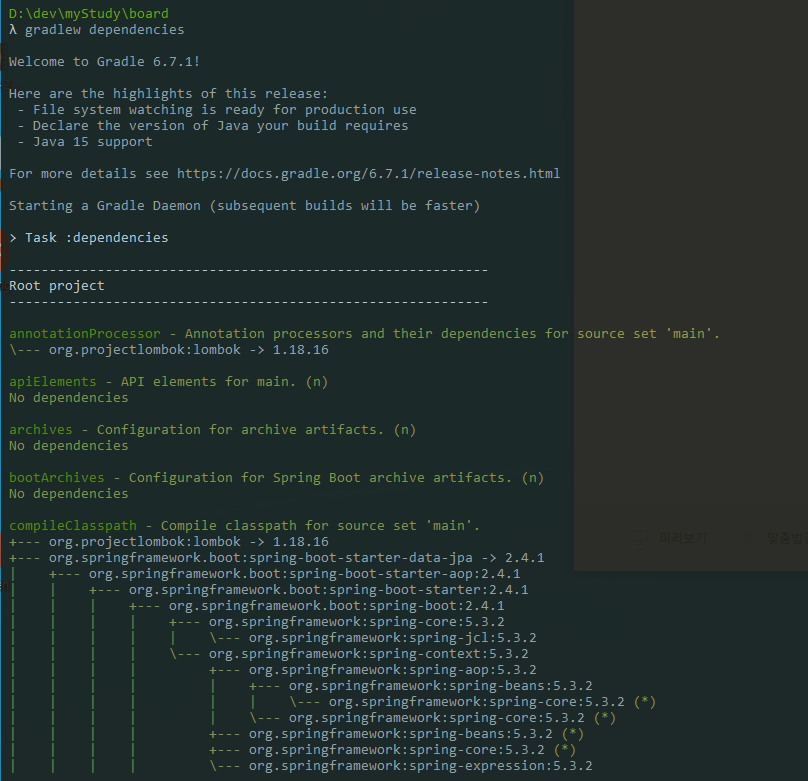Open the docs.gradle.org release-notes URL

368,174
